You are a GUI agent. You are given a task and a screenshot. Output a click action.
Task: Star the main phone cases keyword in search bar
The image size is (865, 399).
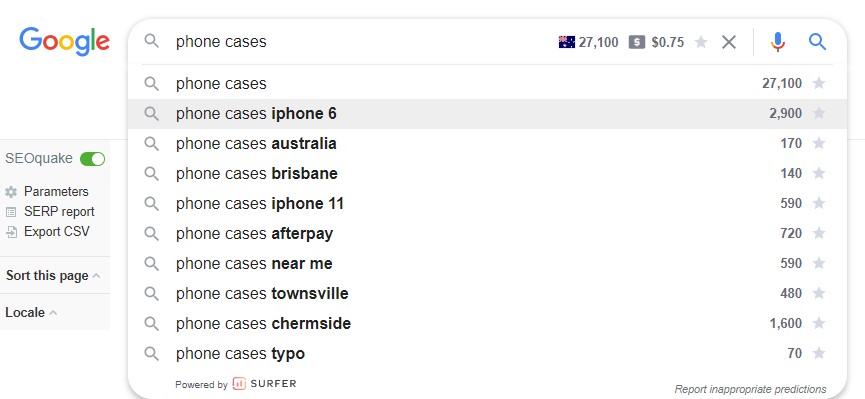tap(701, 42)
